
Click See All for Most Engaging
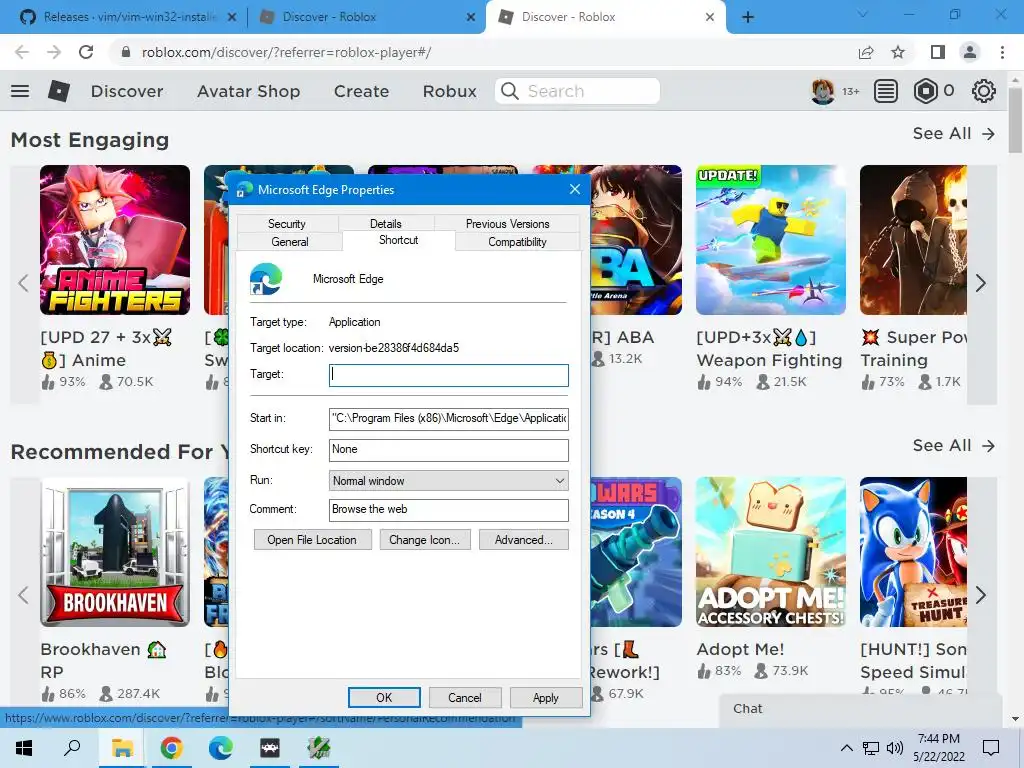point(954,133)
